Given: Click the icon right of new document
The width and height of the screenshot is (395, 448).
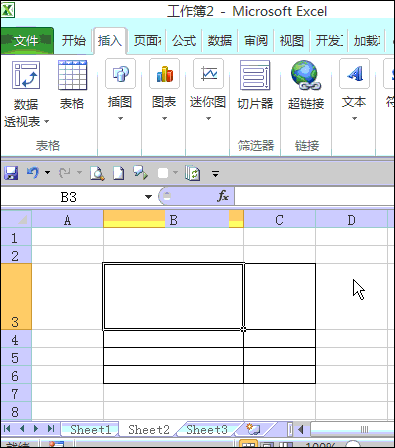Looking at the screenshot, I should click(x=141, y=173).
